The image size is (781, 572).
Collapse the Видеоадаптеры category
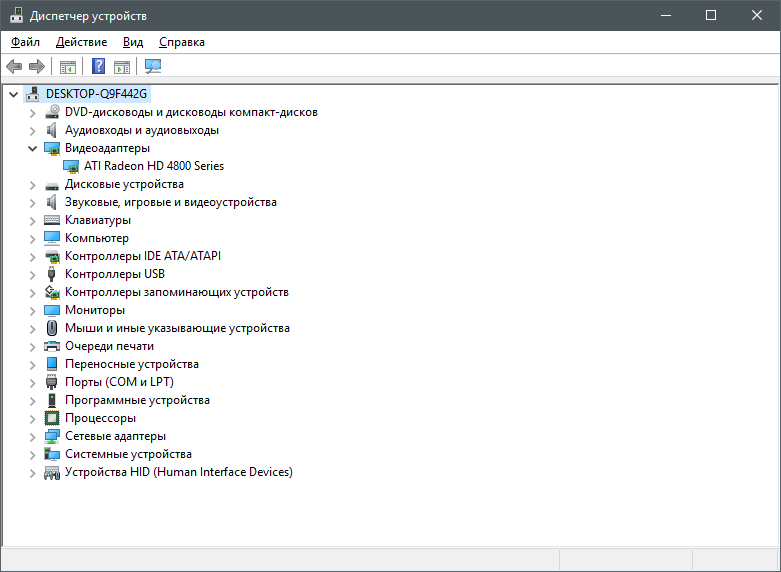coord(33,148)
